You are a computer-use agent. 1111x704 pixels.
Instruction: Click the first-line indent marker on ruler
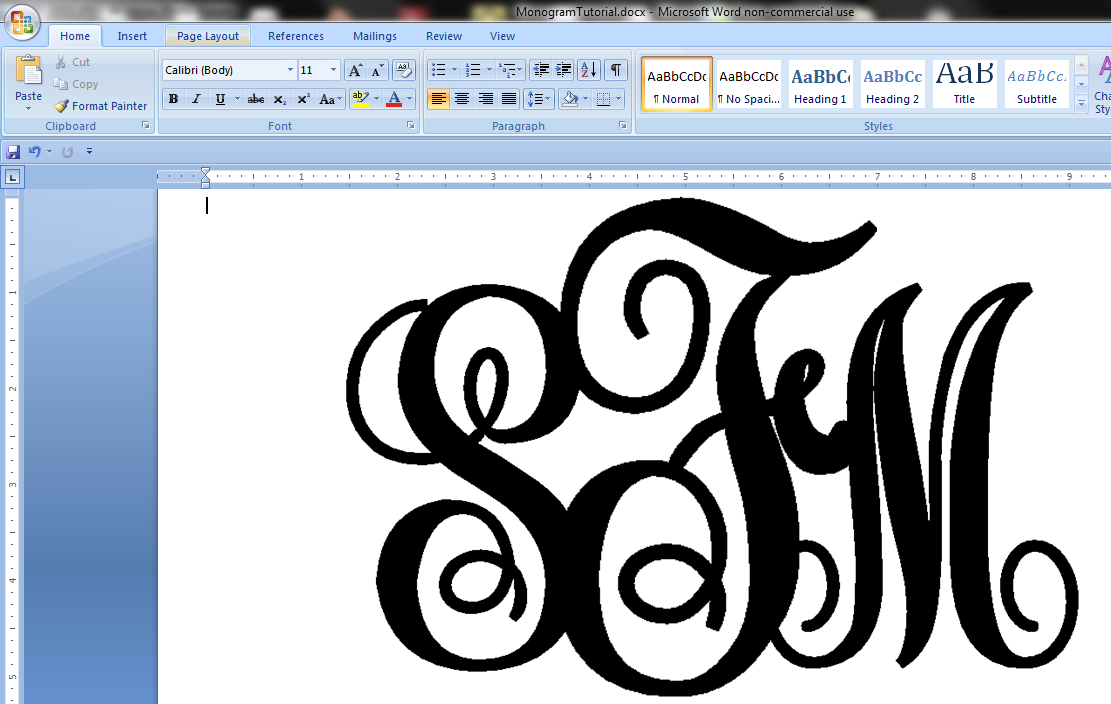pos(205,172)
